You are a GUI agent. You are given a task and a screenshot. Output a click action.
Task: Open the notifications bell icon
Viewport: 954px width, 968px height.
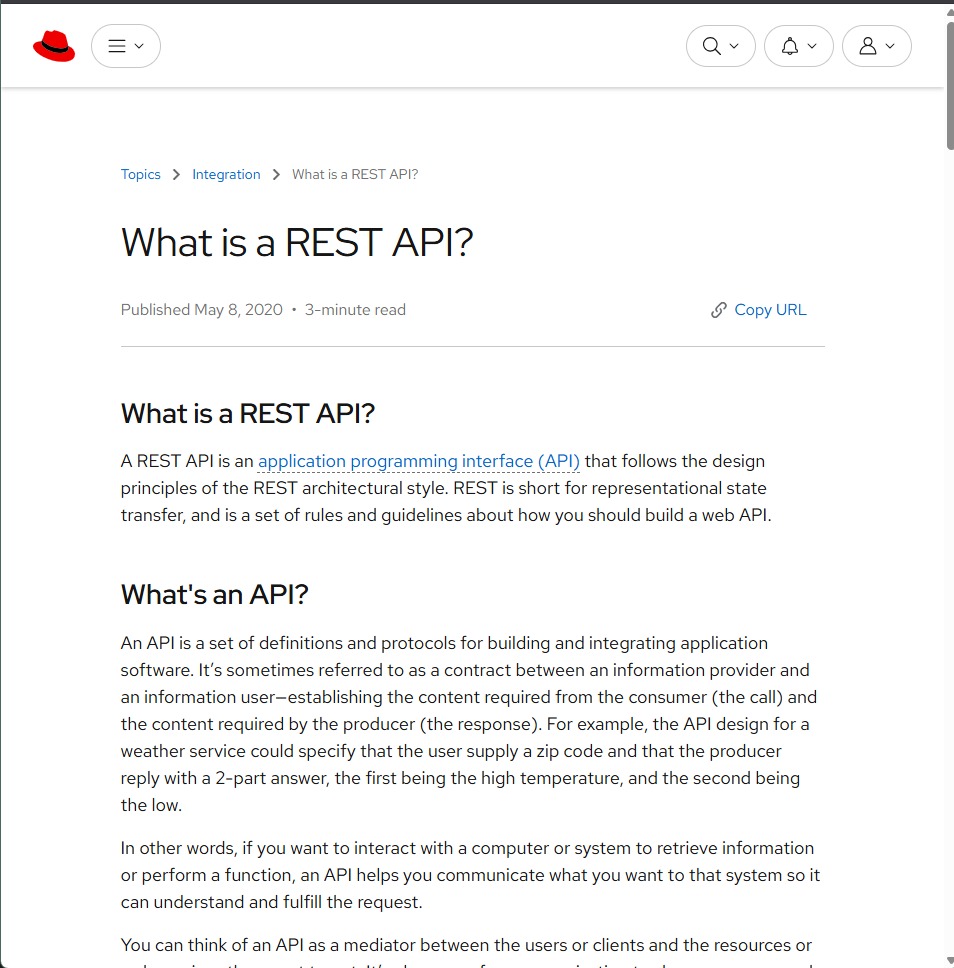791,46
